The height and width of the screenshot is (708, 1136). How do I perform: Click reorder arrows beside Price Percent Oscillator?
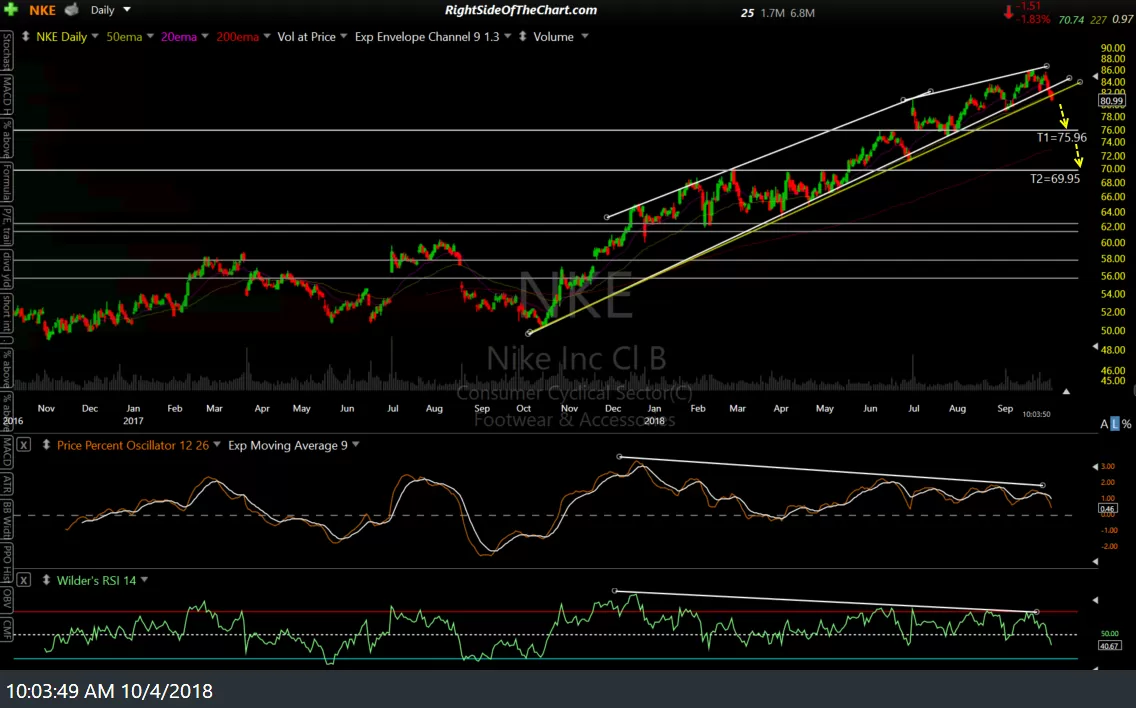(x=46, y=445)
